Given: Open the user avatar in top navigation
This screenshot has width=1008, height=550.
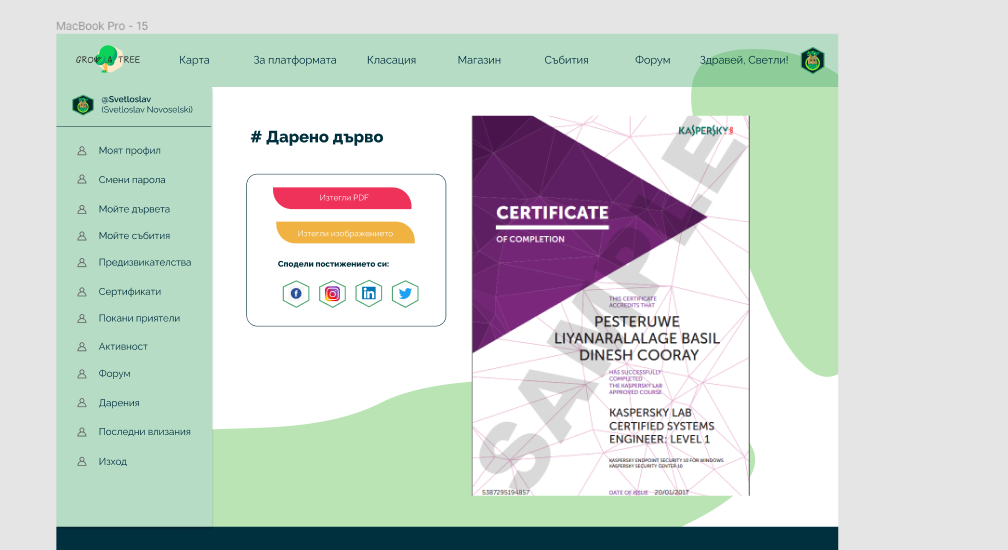Looking at the screenshot, I should (813, 60).
